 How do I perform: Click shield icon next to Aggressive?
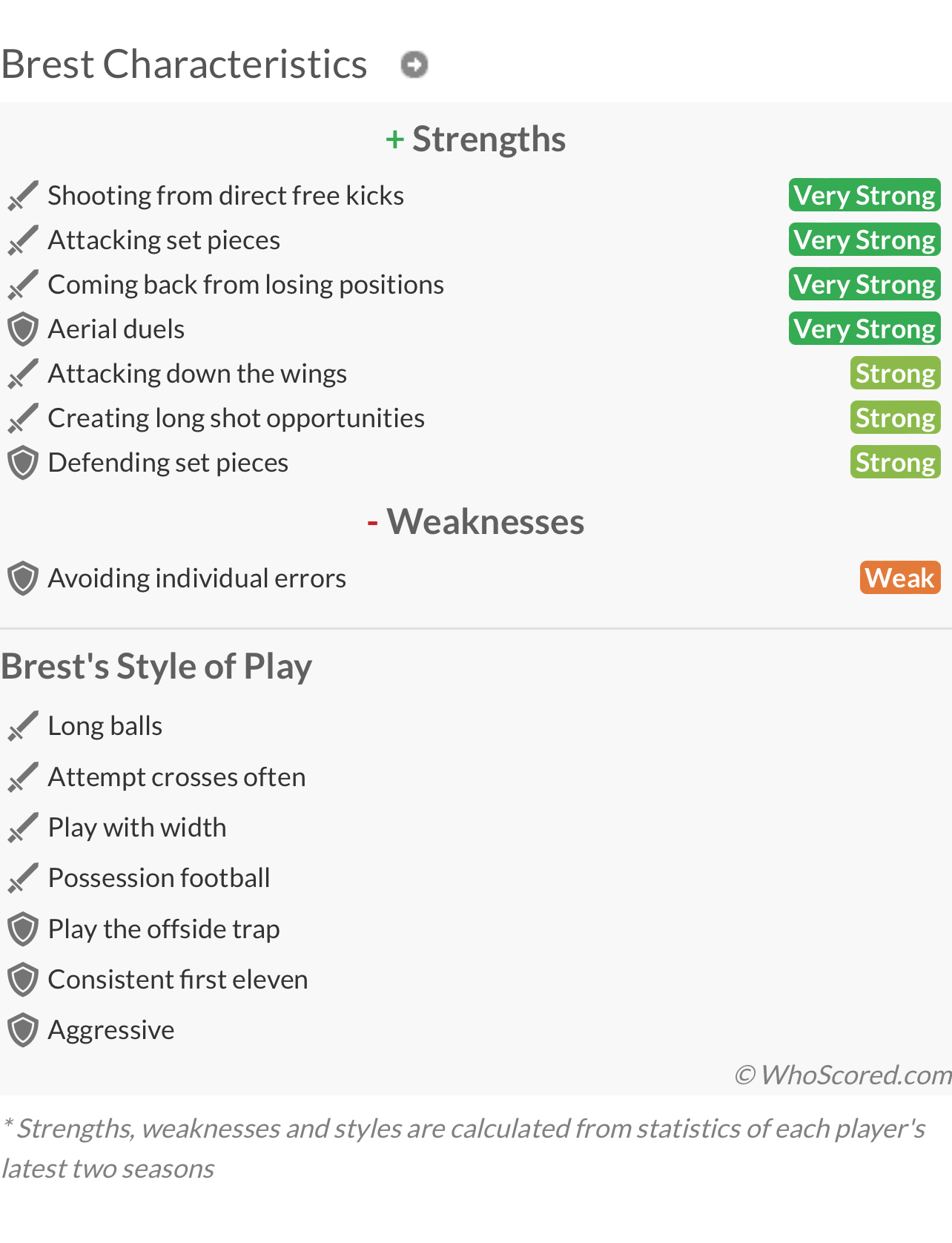click(x=23, y=1030)
